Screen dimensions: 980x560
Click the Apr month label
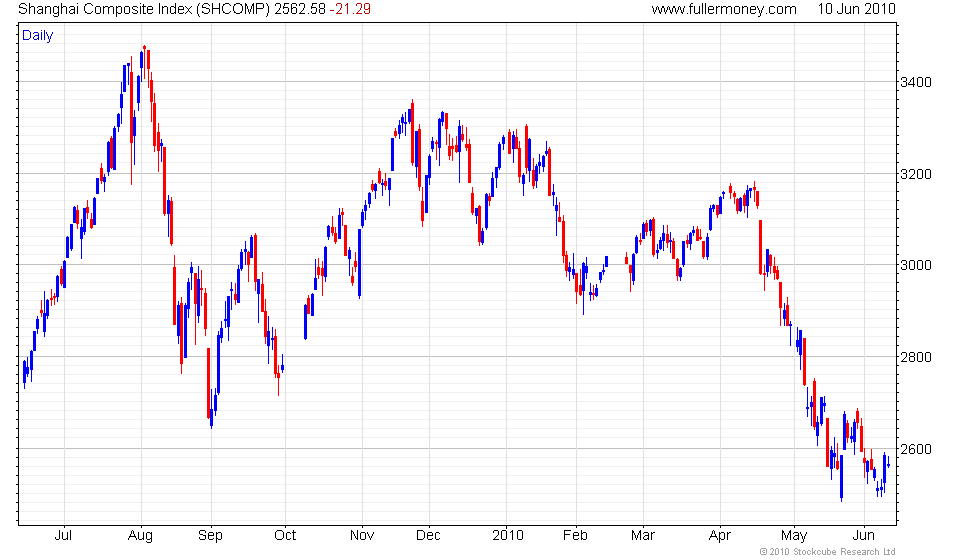tap(720, 536)
